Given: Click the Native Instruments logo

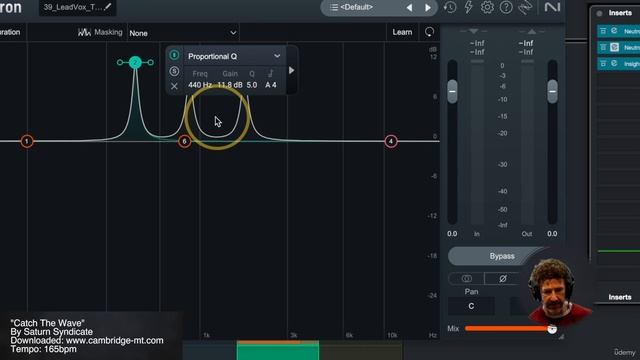Looking at the screenshot, I should (552, 7).
